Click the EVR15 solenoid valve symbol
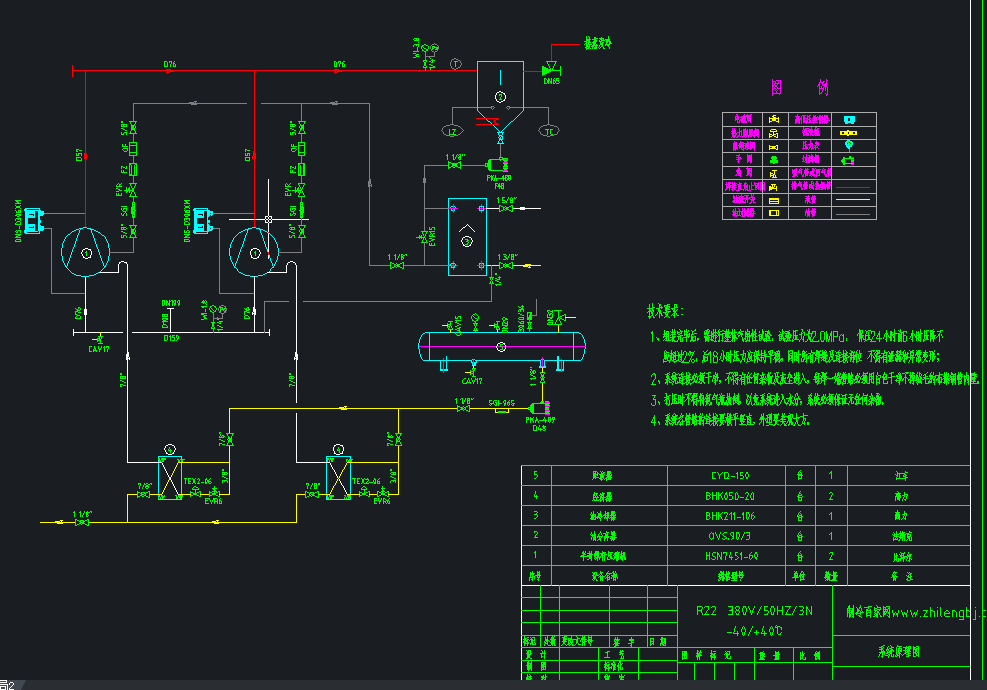 coord(424,237)
